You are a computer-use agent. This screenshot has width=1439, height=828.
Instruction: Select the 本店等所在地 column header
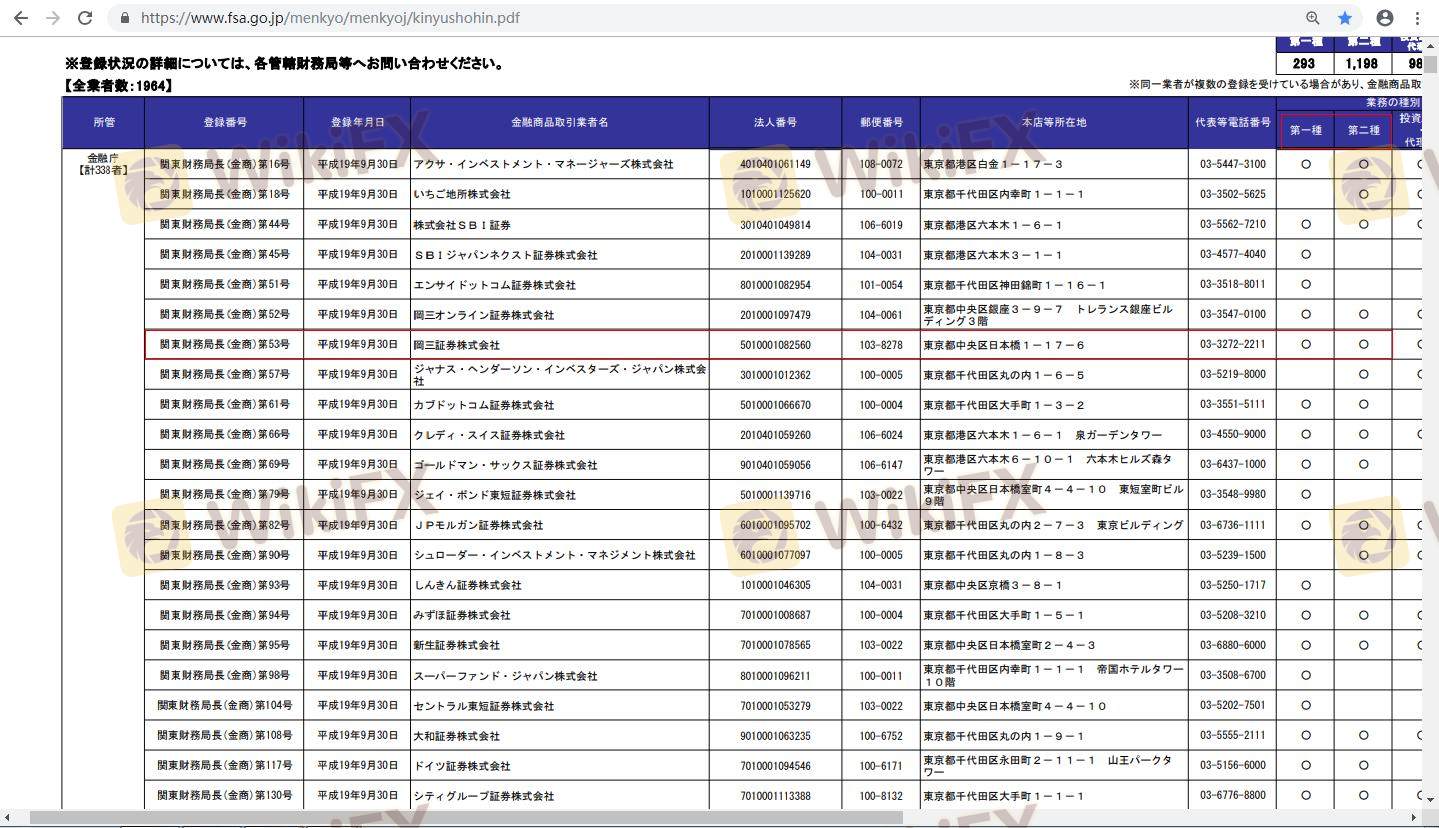click(1053, 122)
